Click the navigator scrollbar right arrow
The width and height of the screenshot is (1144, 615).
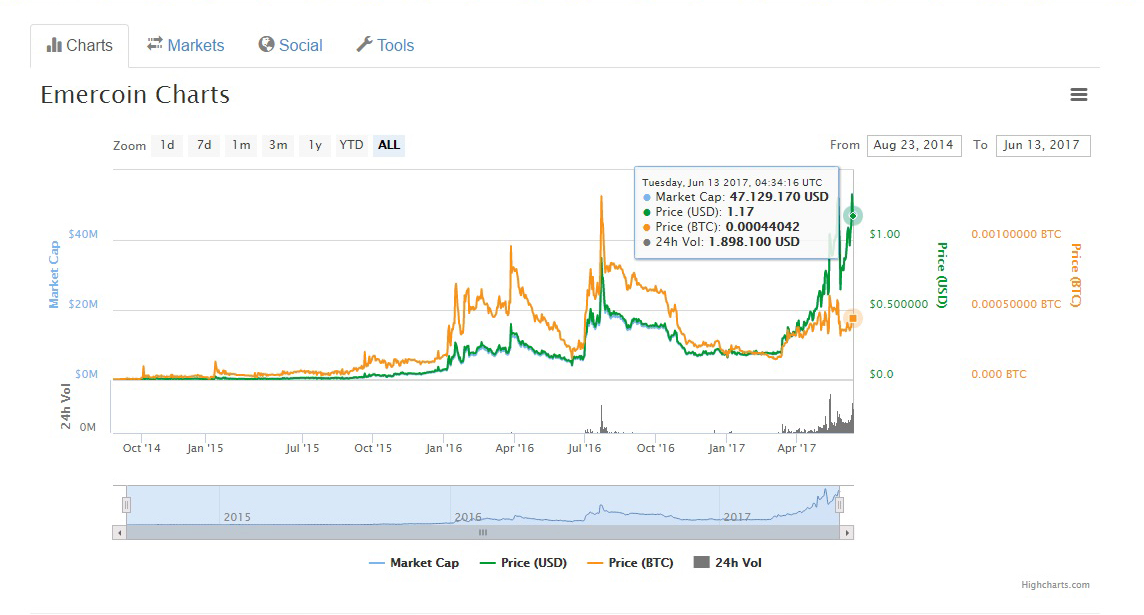pyautogui.click(x=847, y=533)
